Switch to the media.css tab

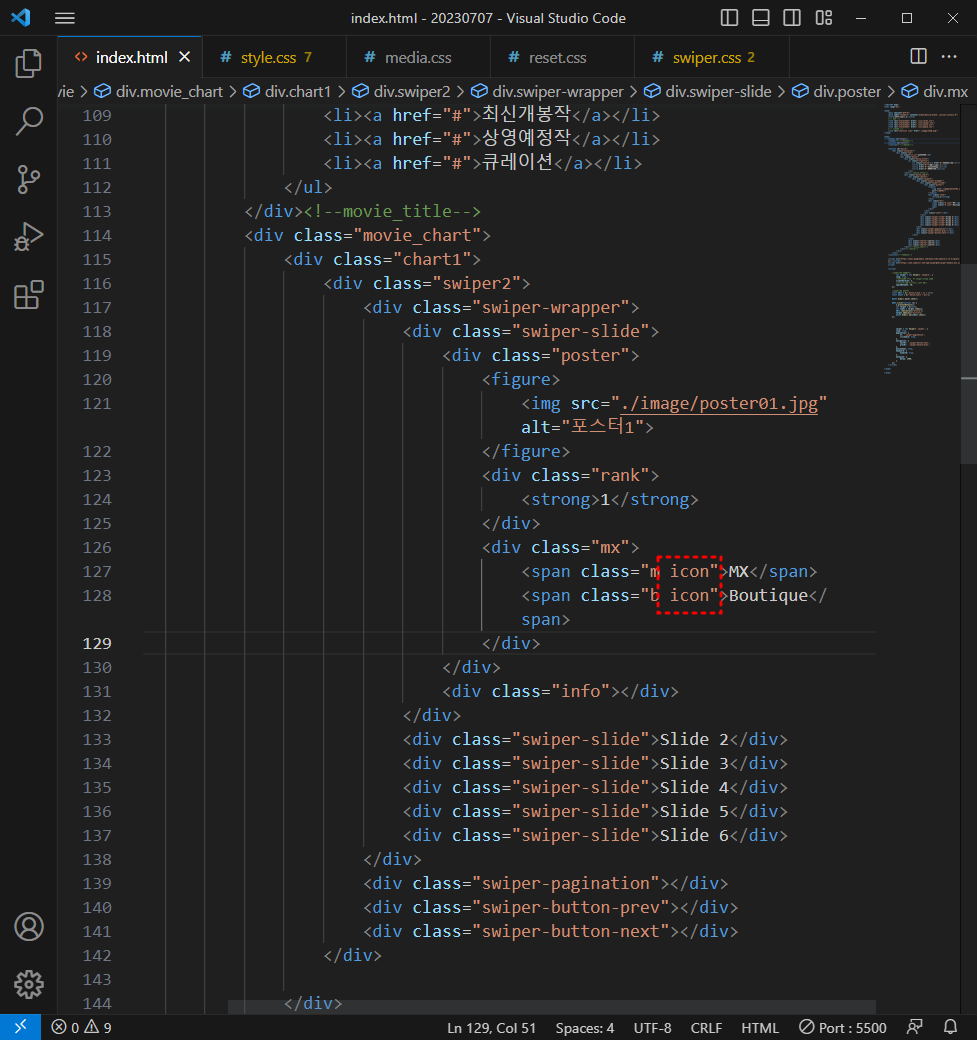point(418,58)
